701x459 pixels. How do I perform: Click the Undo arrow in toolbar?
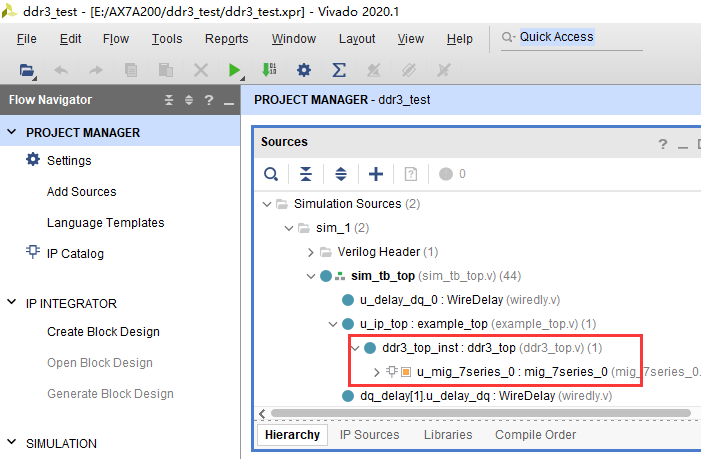tap(61, 70)
